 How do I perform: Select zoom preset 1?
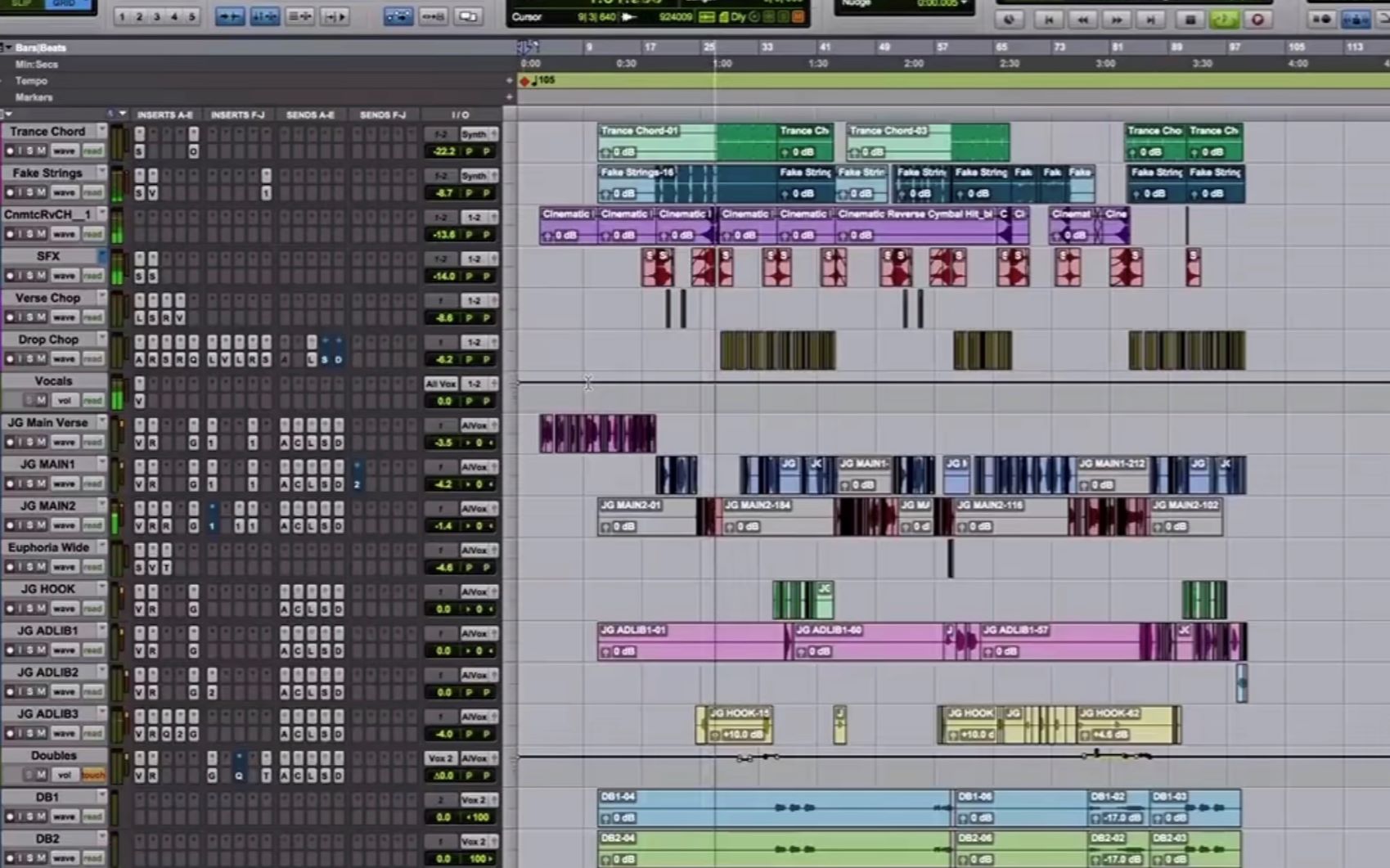(122, 16)
